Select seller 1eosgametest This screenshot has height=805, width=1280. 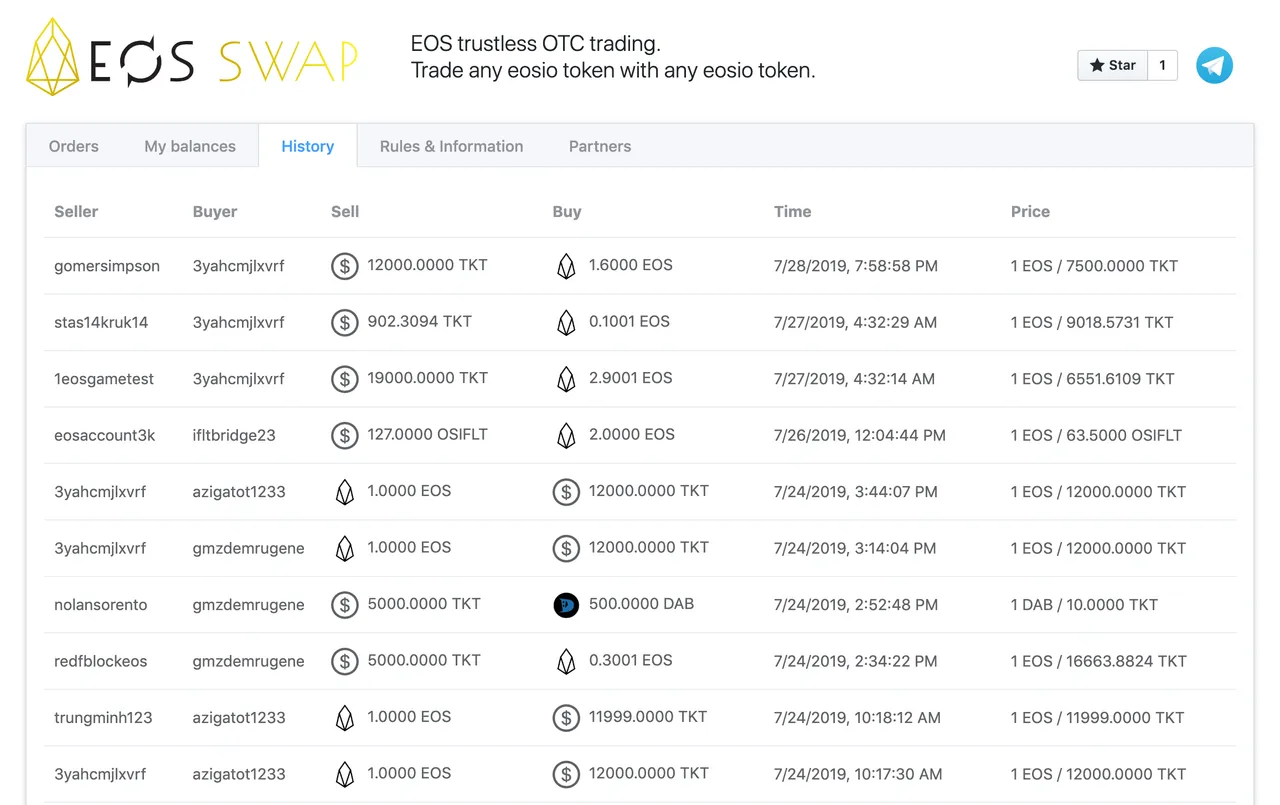pos(104,379)
